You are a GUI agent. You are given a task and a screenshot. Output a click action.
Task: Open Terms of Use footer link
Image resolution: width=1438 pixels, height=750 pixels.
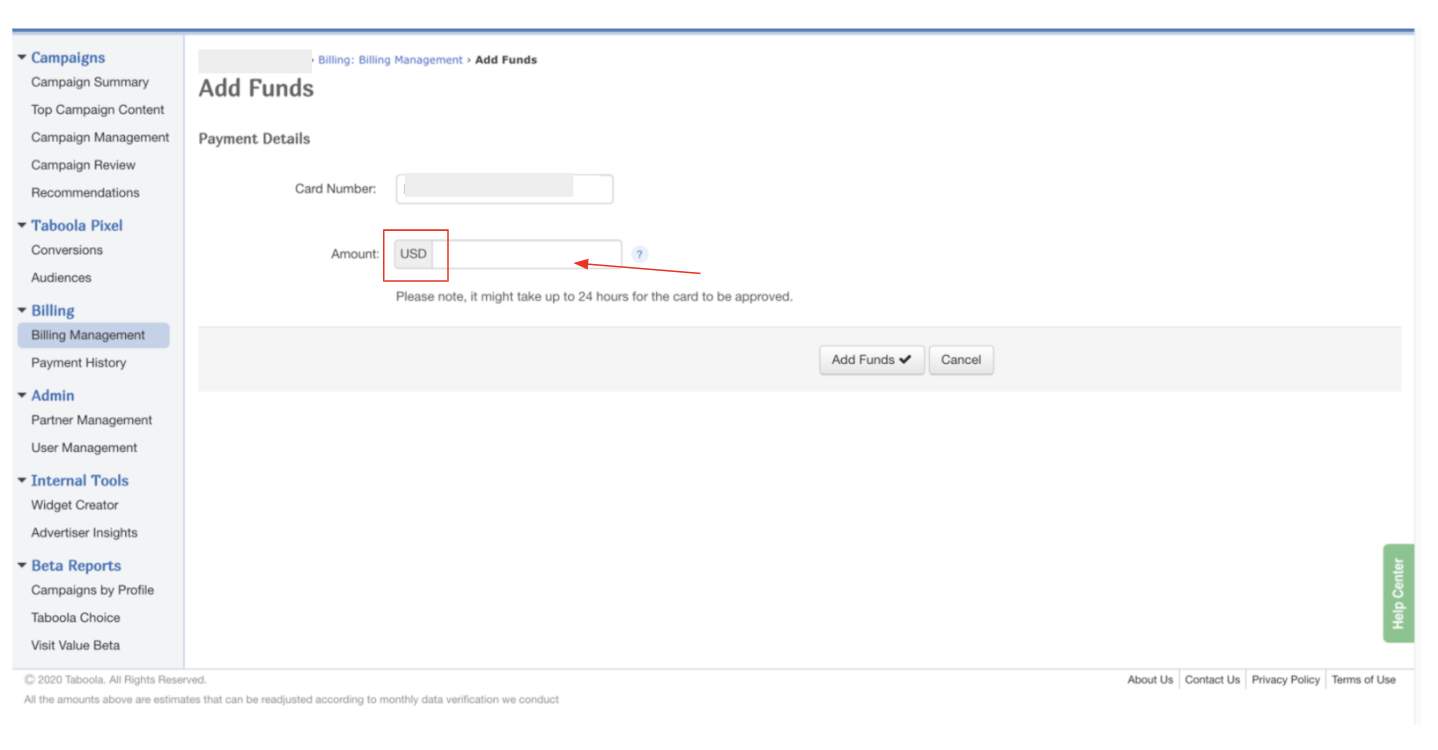[1363, 680]
